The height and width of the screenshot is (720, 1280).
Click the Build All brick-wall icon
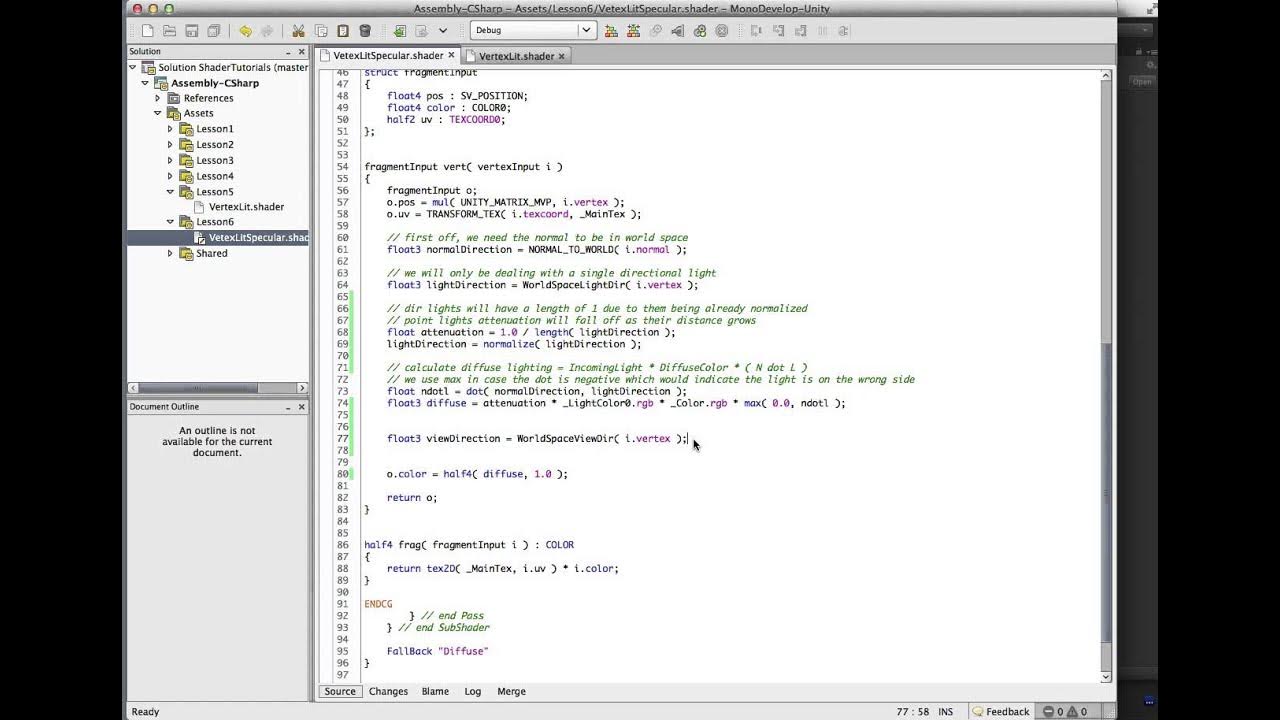pos(611,31)
